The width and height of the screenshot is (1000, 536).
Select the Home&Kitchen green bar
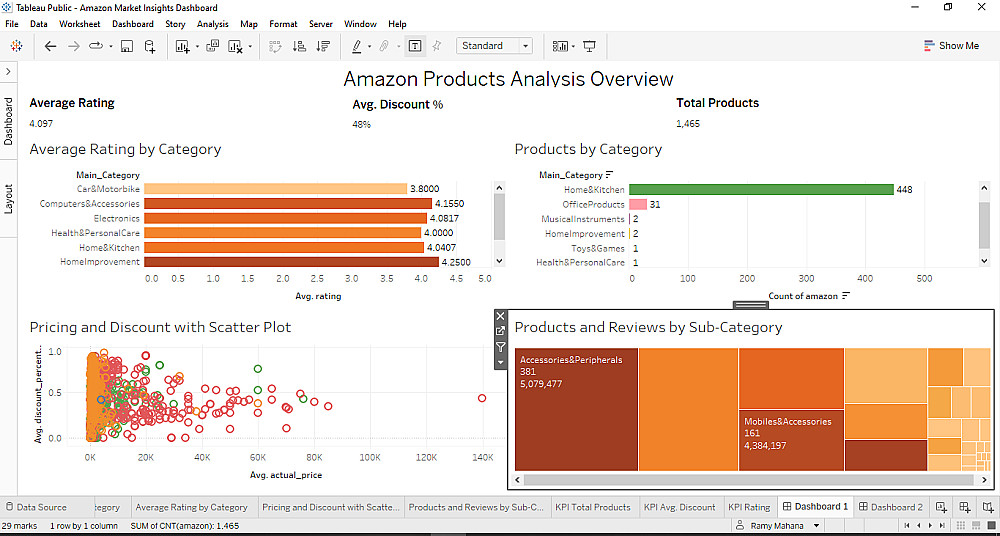coord(761,190)
